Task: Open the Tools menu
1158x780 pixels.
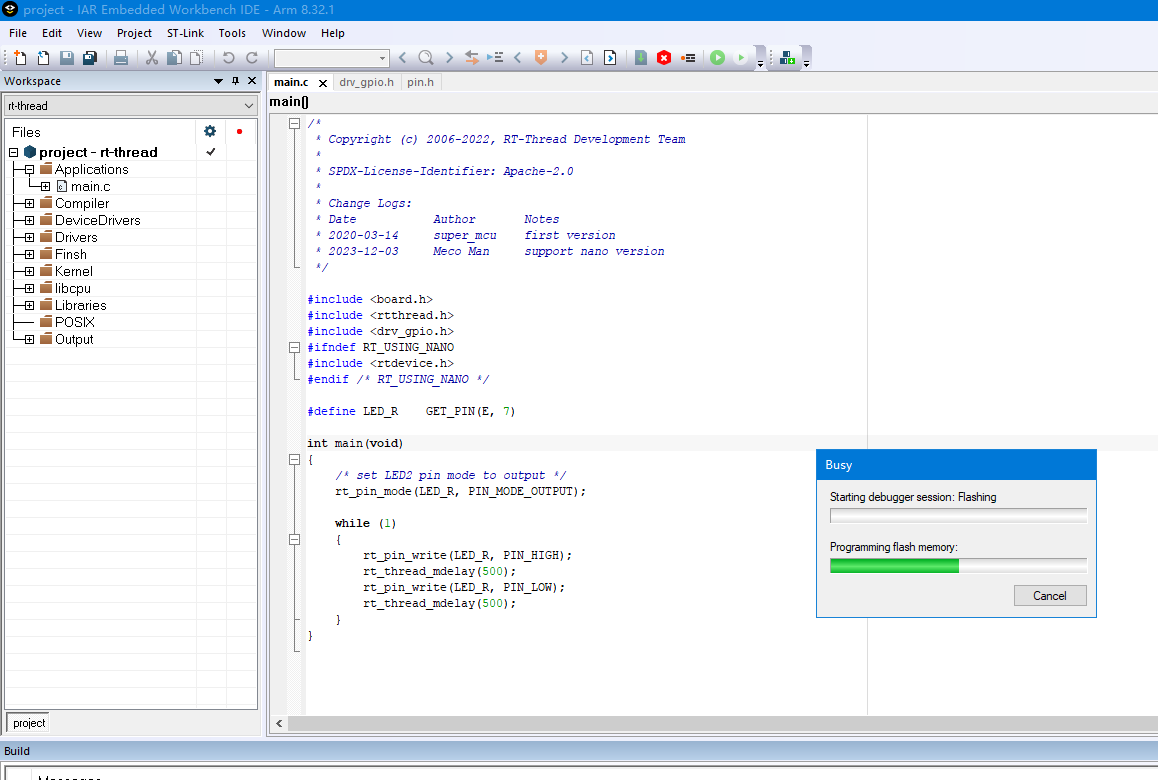Action: click(x=232, y=33)
